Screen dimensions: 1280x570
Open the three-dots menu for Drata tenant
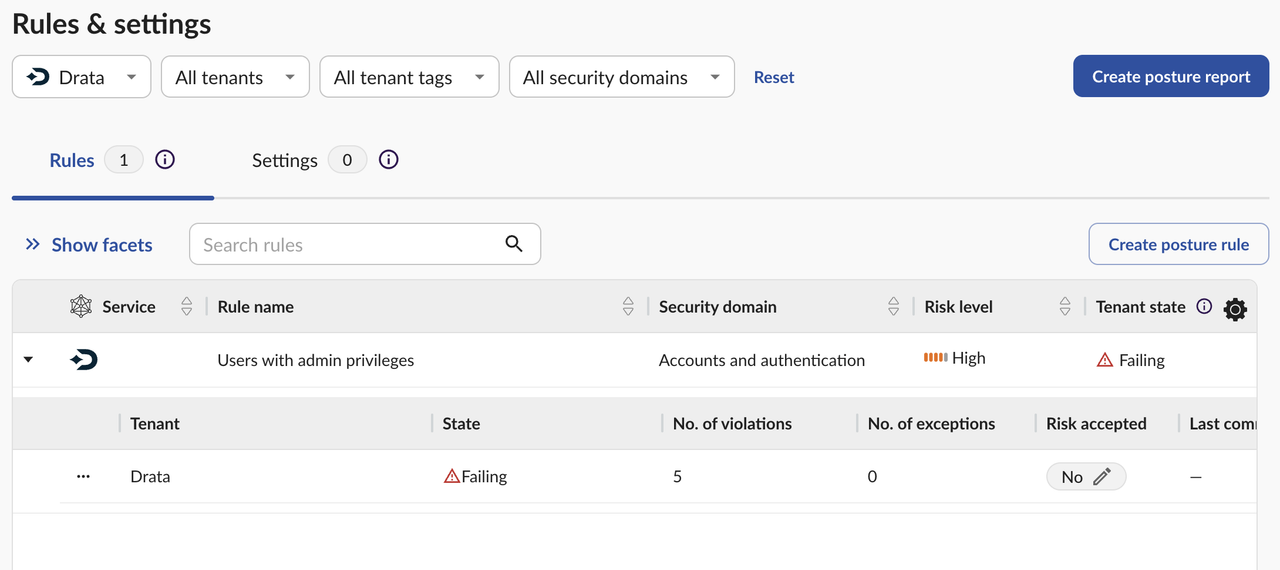click(84, 477)
